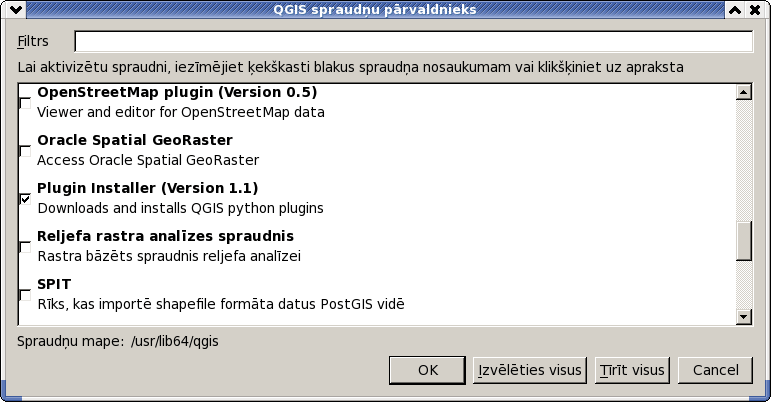Viewport: 771px width, 402px height.
Task: Click the OK button
Action: (427, 370)
